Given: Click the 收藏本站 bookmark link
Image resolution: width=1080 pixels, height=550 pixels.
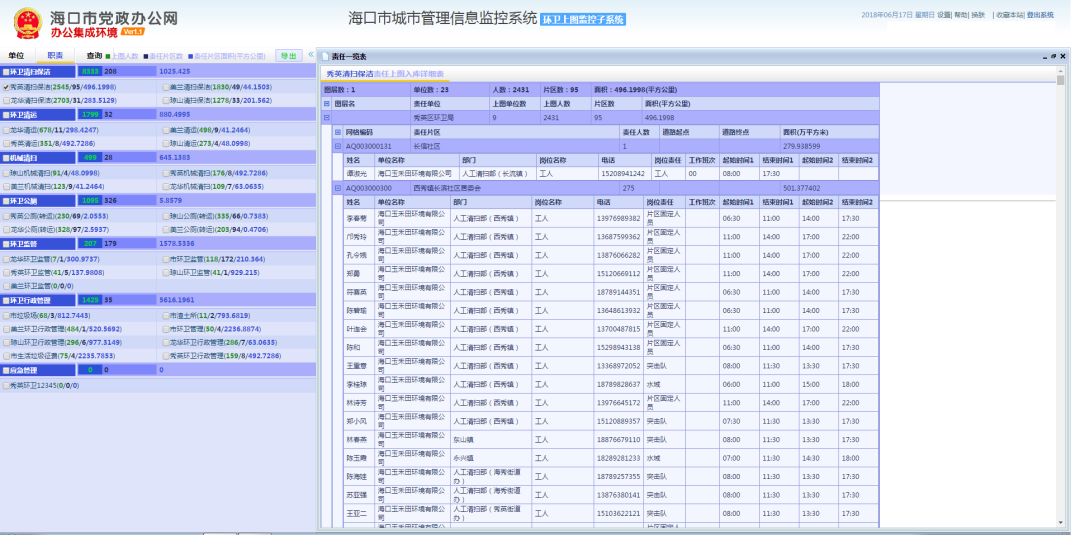Looking at the screenshot, I should point(1010,15).
